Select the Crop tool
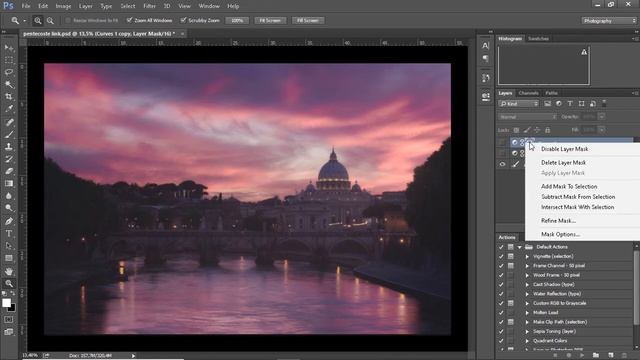640x360 pixels. [x=9, y=97]
